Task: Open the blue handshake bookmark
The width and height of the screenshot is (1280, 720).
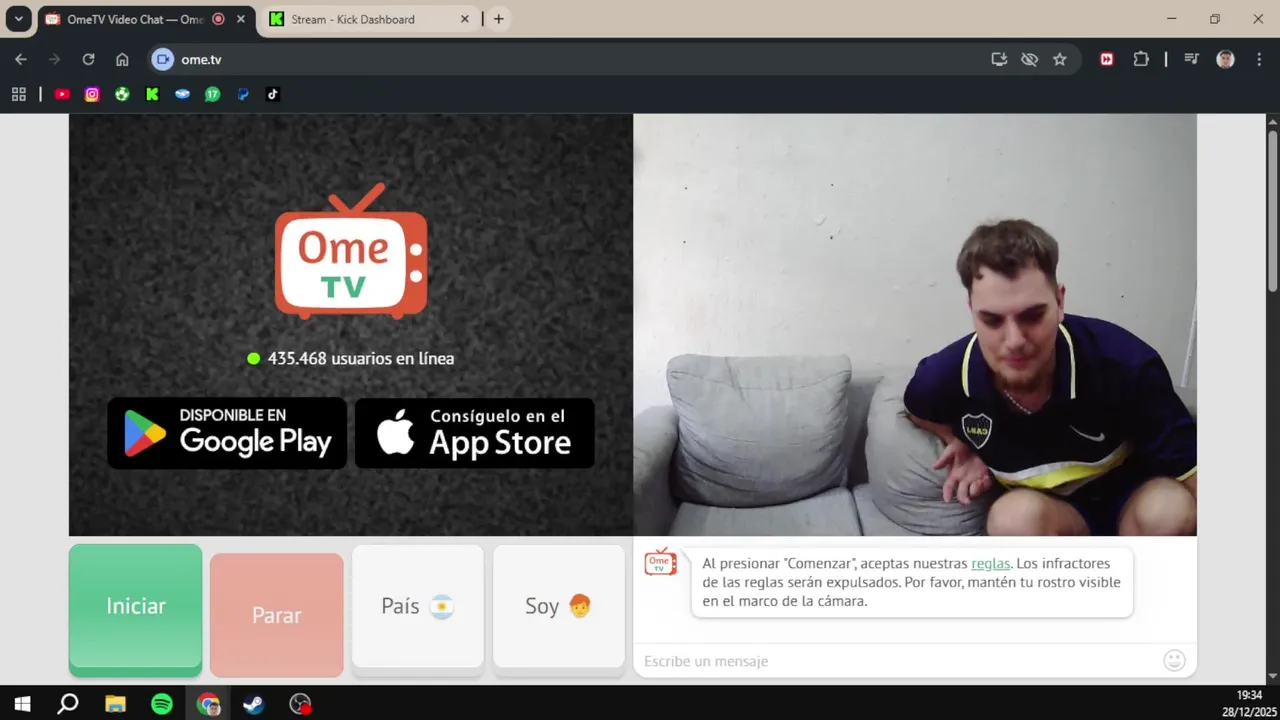Action: 182,94
